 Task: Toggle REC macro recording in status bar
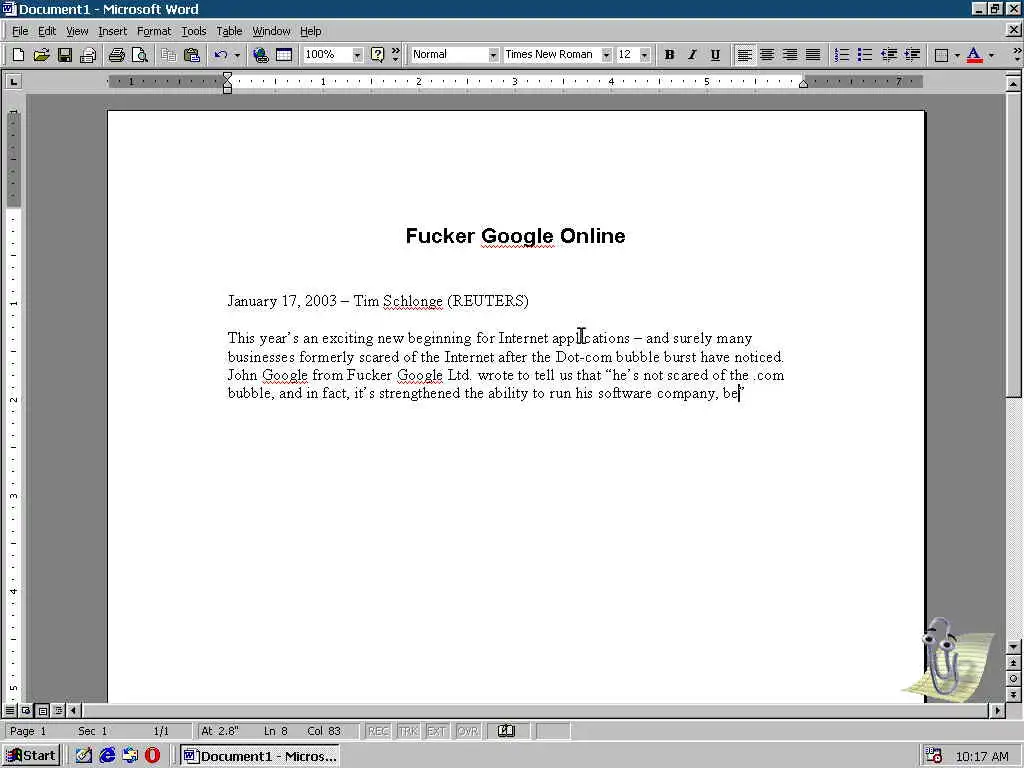tap(378, 731)
